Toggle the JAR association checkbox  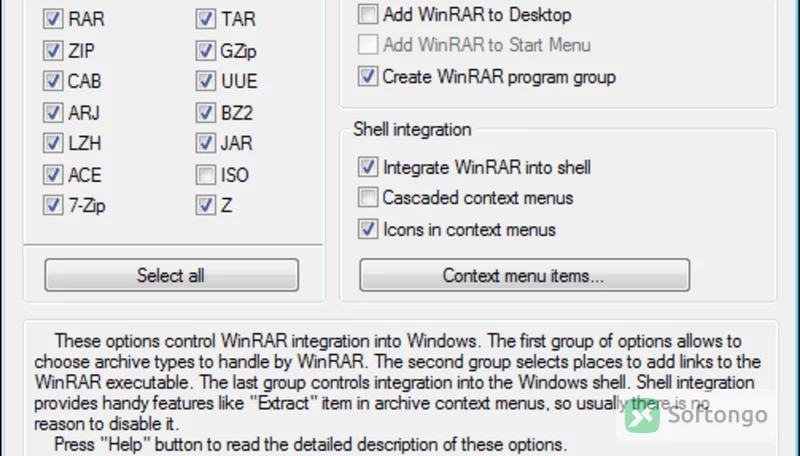point(206,143)
